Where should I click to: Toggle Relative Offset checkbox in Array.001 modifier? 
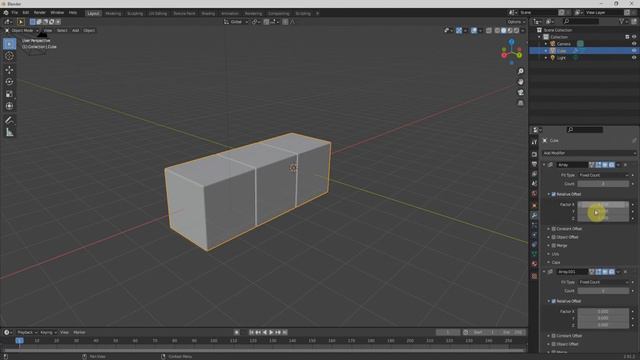point(554,301)
